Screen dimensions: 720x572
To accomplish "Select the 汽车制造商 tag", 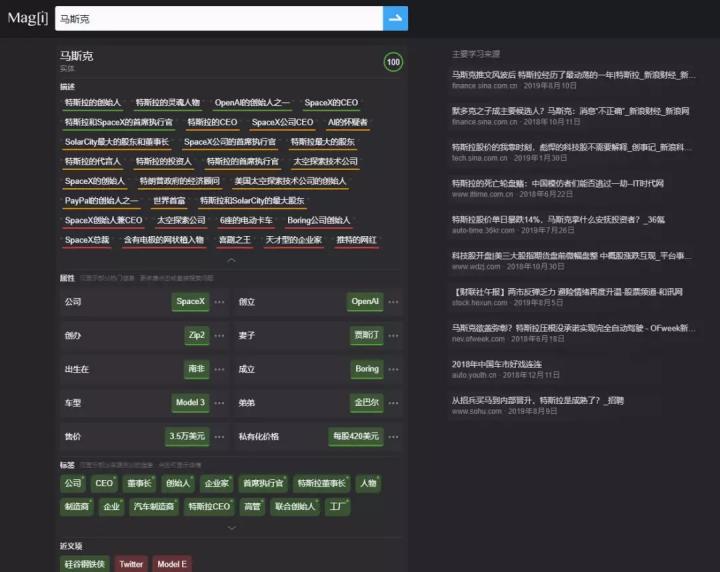I will pyautogui.click(x=154, y=507).
